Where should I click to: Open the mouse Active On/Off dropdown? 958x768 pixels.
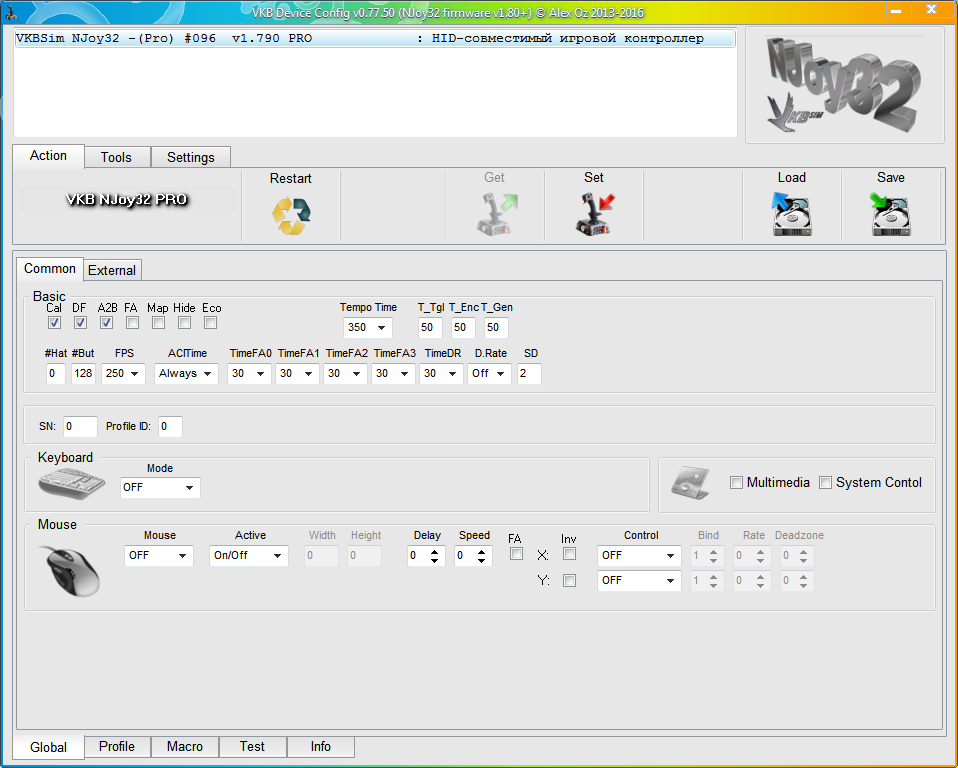pos(249,555)
